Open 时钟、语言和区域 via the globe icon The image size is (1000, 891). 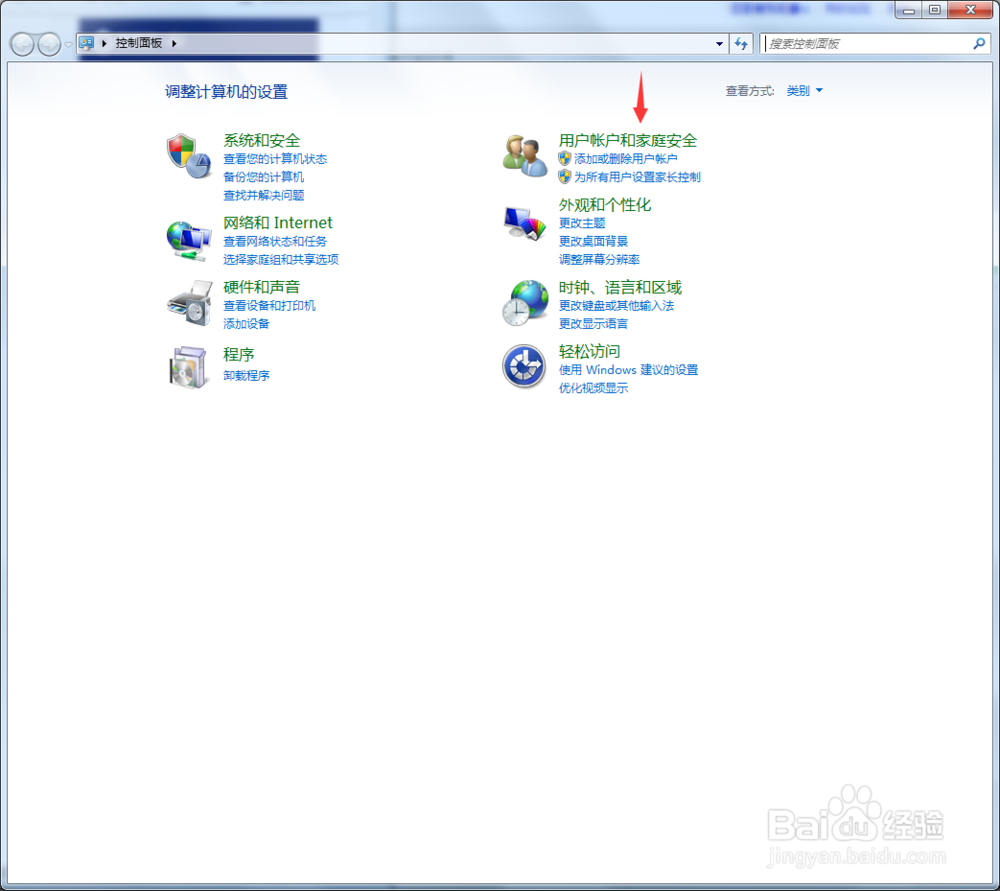point(523,302)
